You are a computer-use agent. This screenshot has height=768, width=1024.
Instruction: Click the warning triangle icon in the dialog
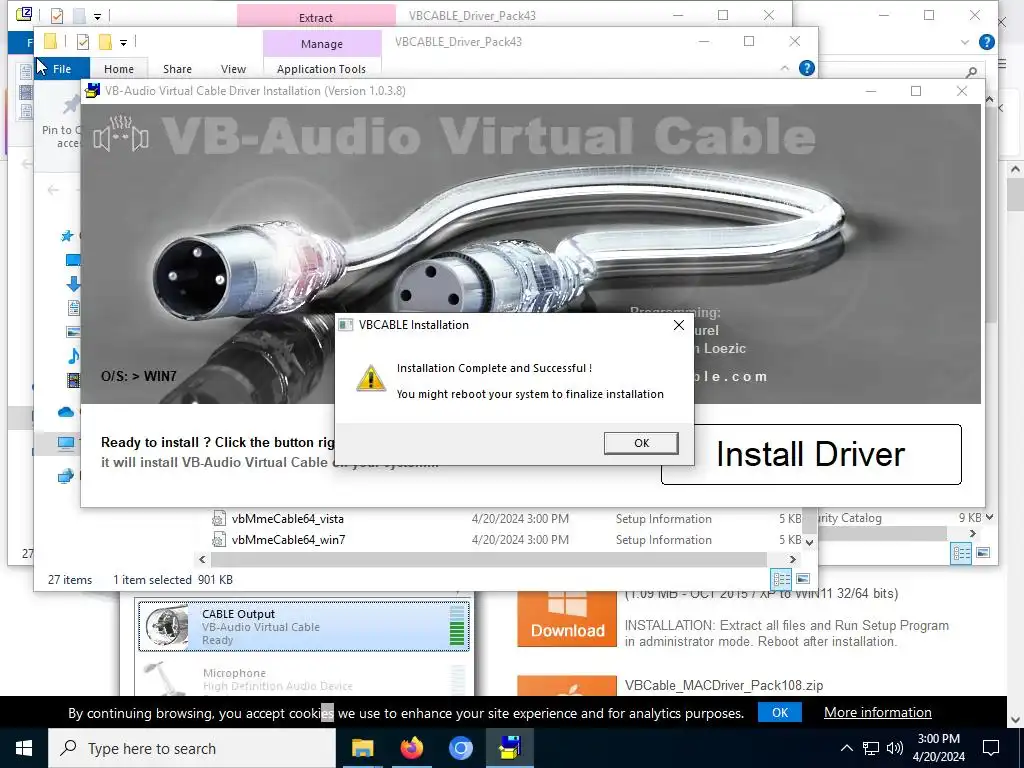click(371, 378)
